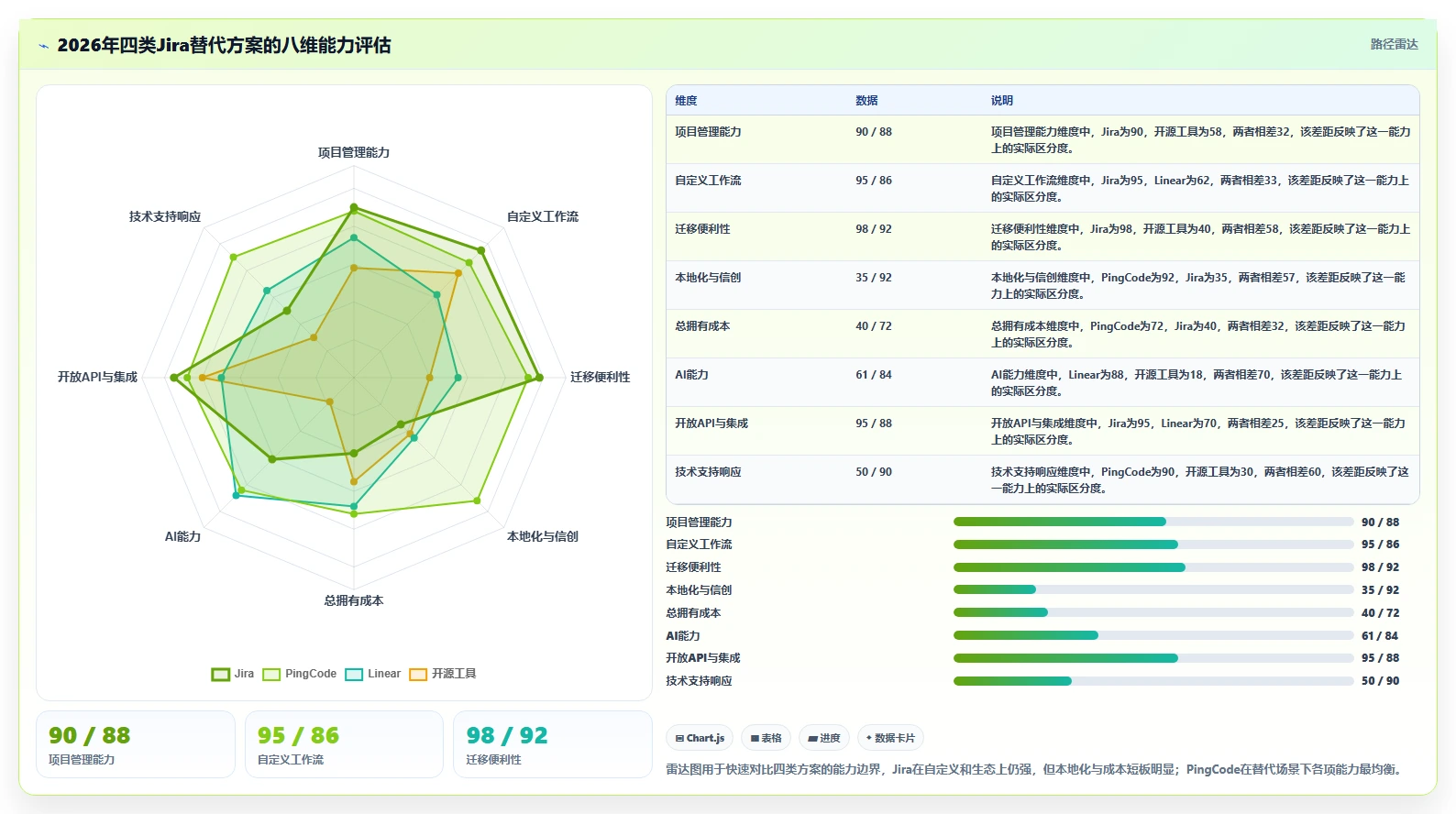Screen dimensions: 1456x814
Task: Toggle the Jira legend swatch
Action: click(220, 674)
